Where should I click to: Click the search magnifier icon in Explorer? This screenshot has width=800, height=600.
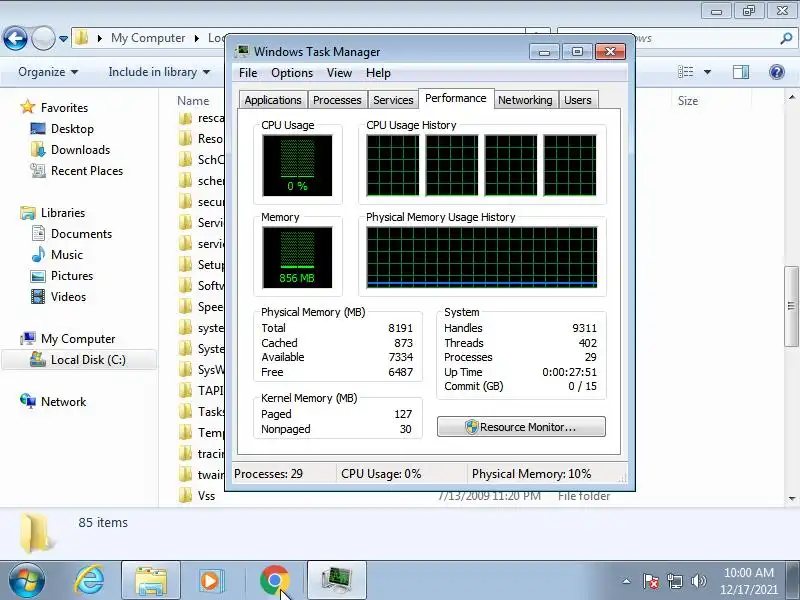786,38
